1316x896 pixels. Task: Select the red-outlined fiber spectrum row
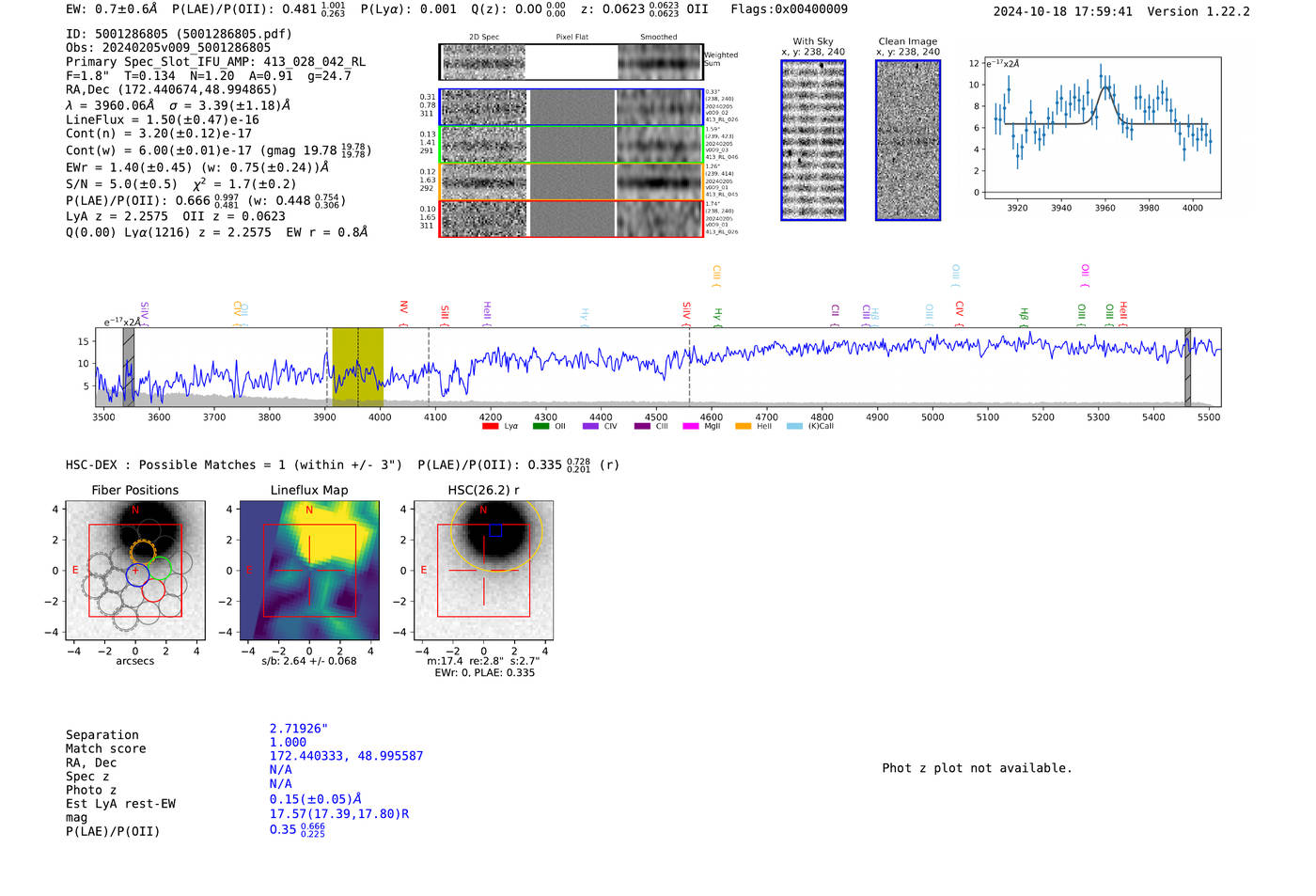571,218
